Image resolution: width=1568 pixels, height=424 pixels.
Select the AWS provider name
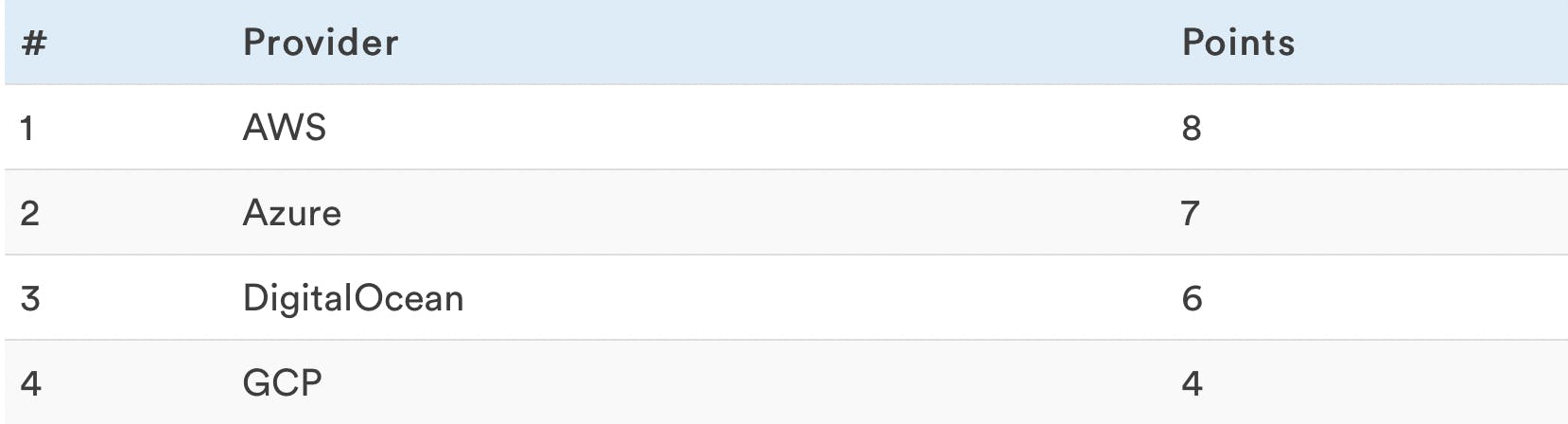pos(285,128)
